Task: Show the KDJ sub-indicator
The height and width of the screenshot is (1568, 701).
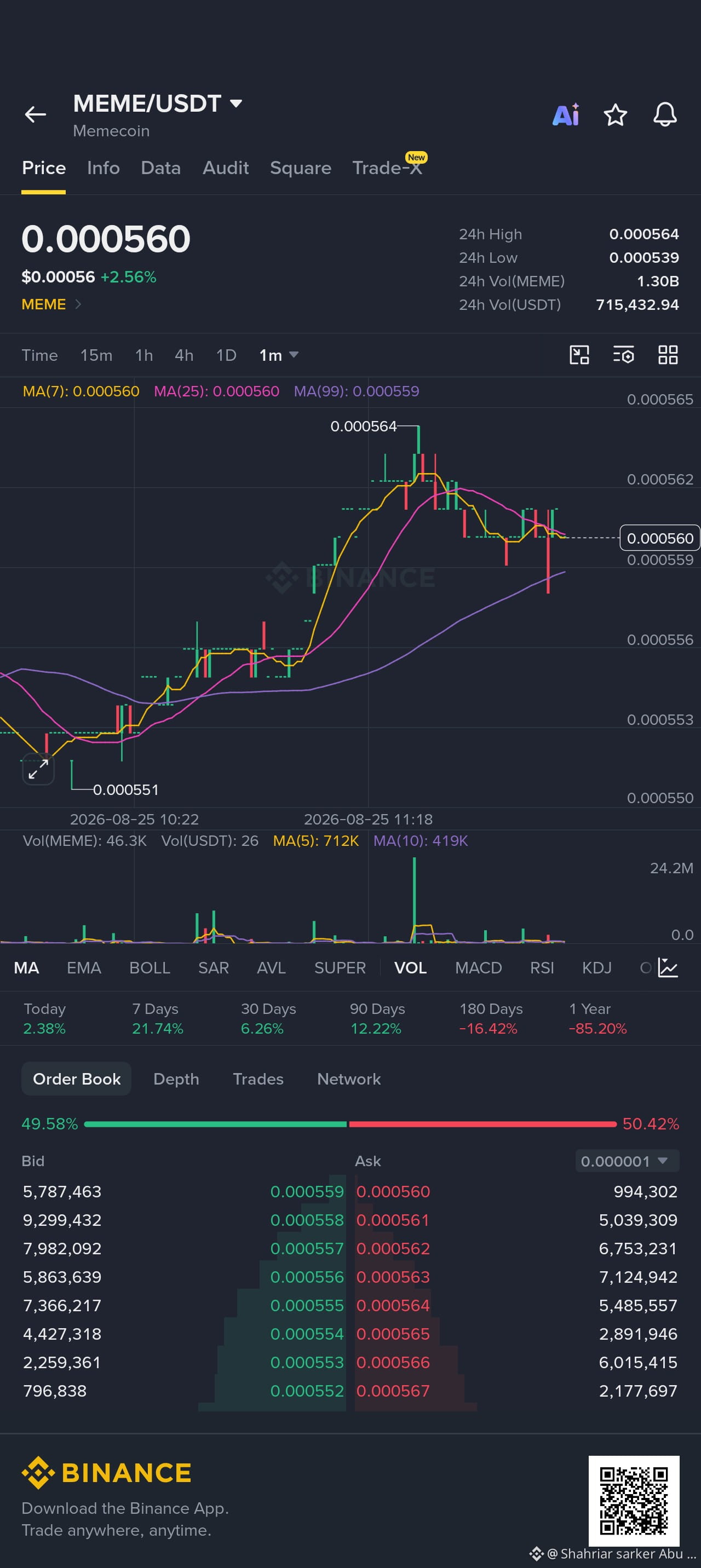Action: click(x=596, y=968)
